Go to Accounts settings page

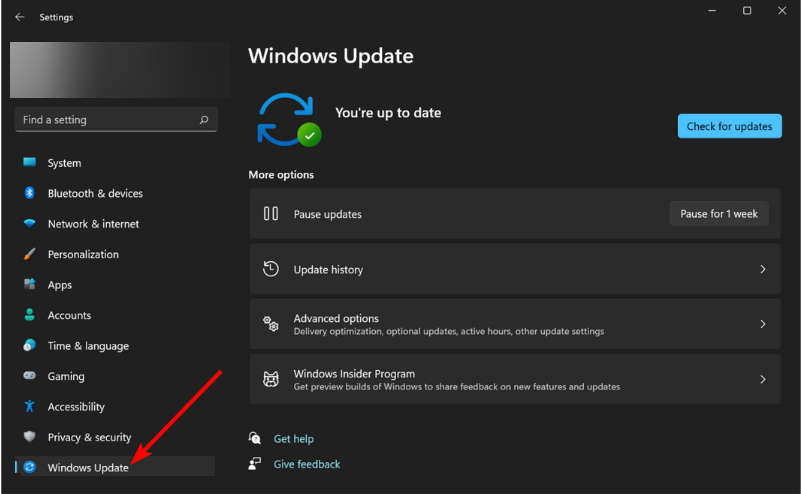(69, 315)
